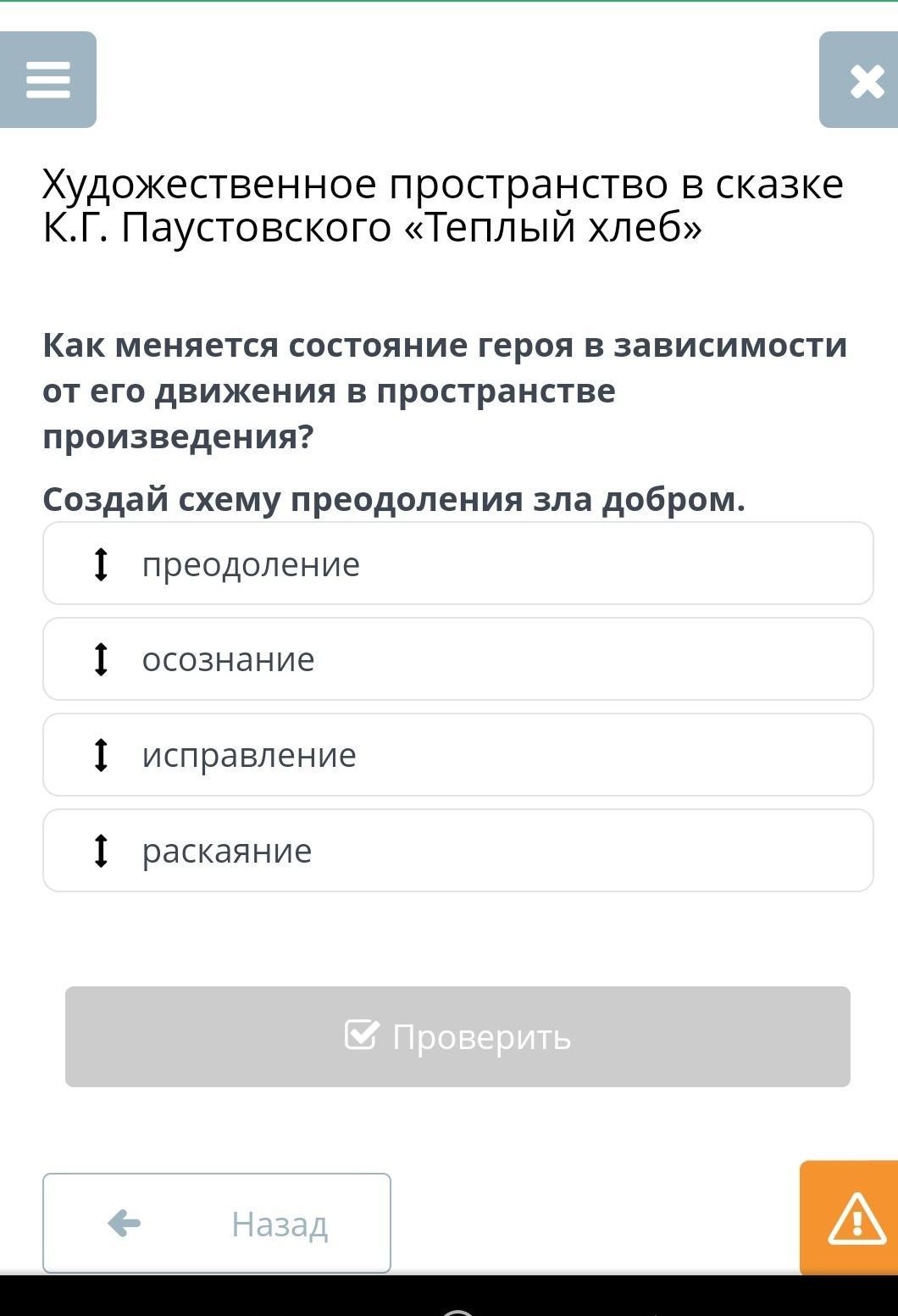Click the lesson title about Теплый хлеб
This screenshot has width=898, height=1316.
pos(443,206)
